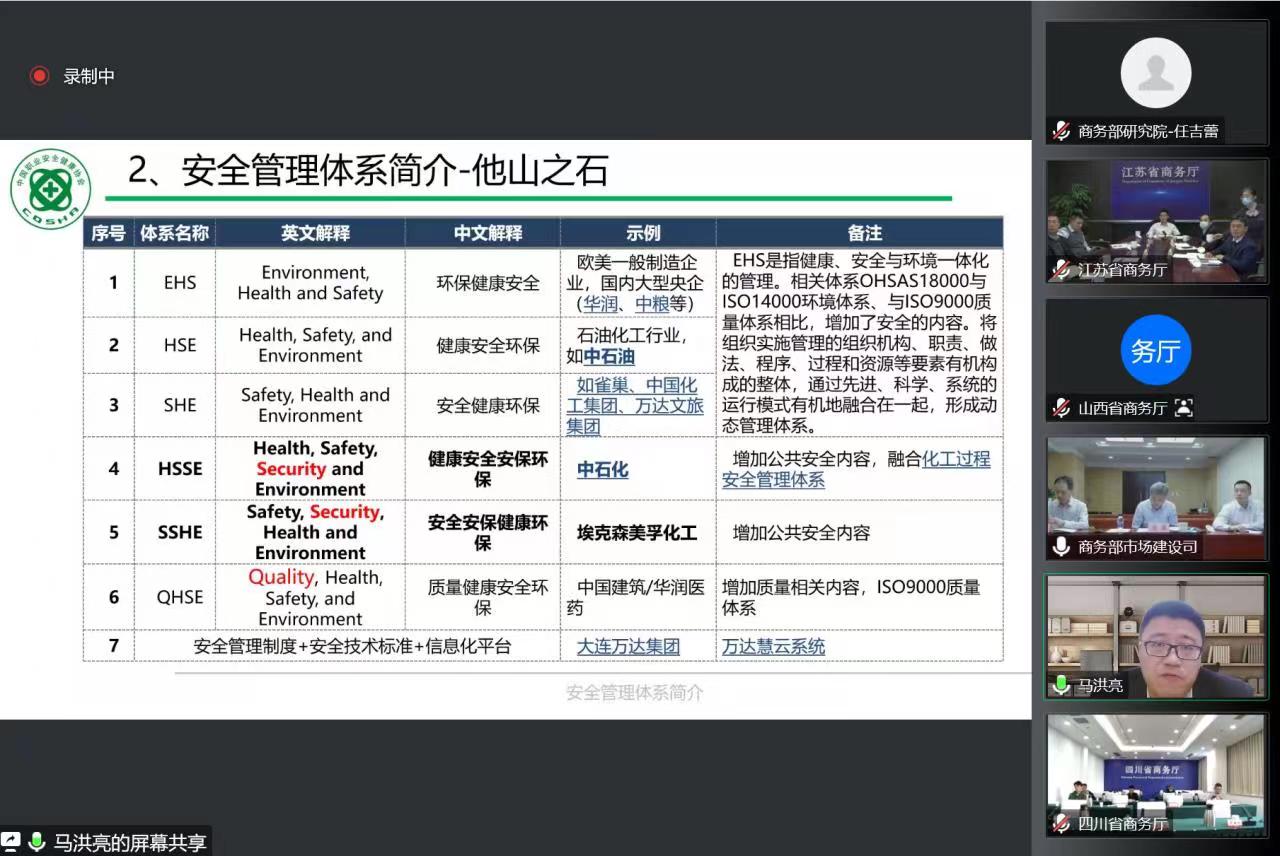
Task: Open the 万达慧云系统 hyperlink
Action: (773, 646)
